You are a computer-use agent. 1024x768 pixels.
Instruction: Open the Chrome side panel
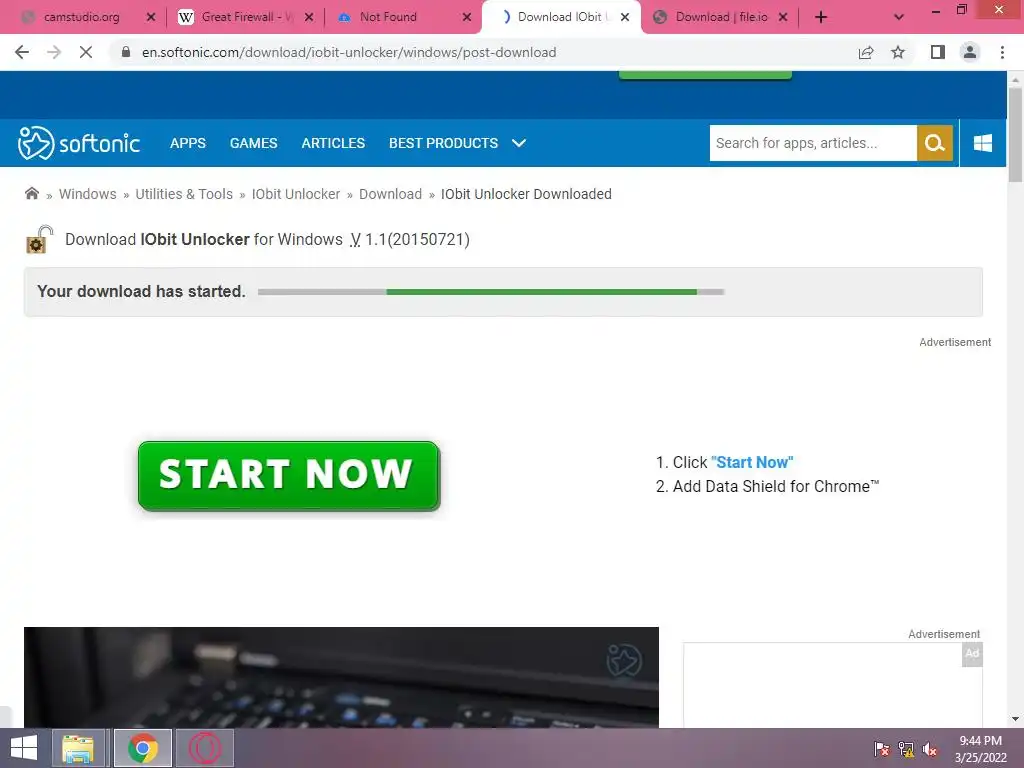938,52
